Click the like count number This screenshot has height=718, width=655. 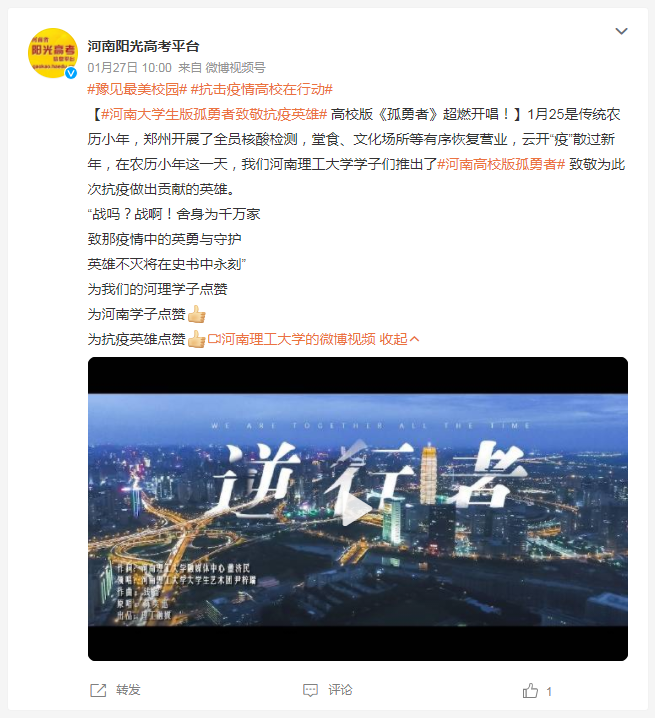(549, 691)
